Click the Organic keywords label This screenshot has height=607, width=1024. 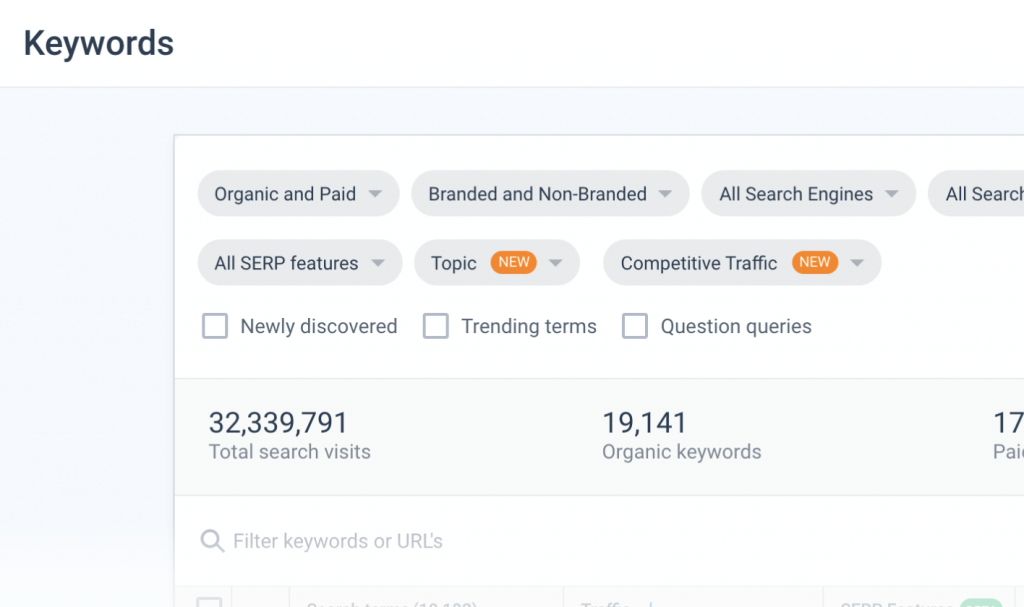tap(682, 452)
